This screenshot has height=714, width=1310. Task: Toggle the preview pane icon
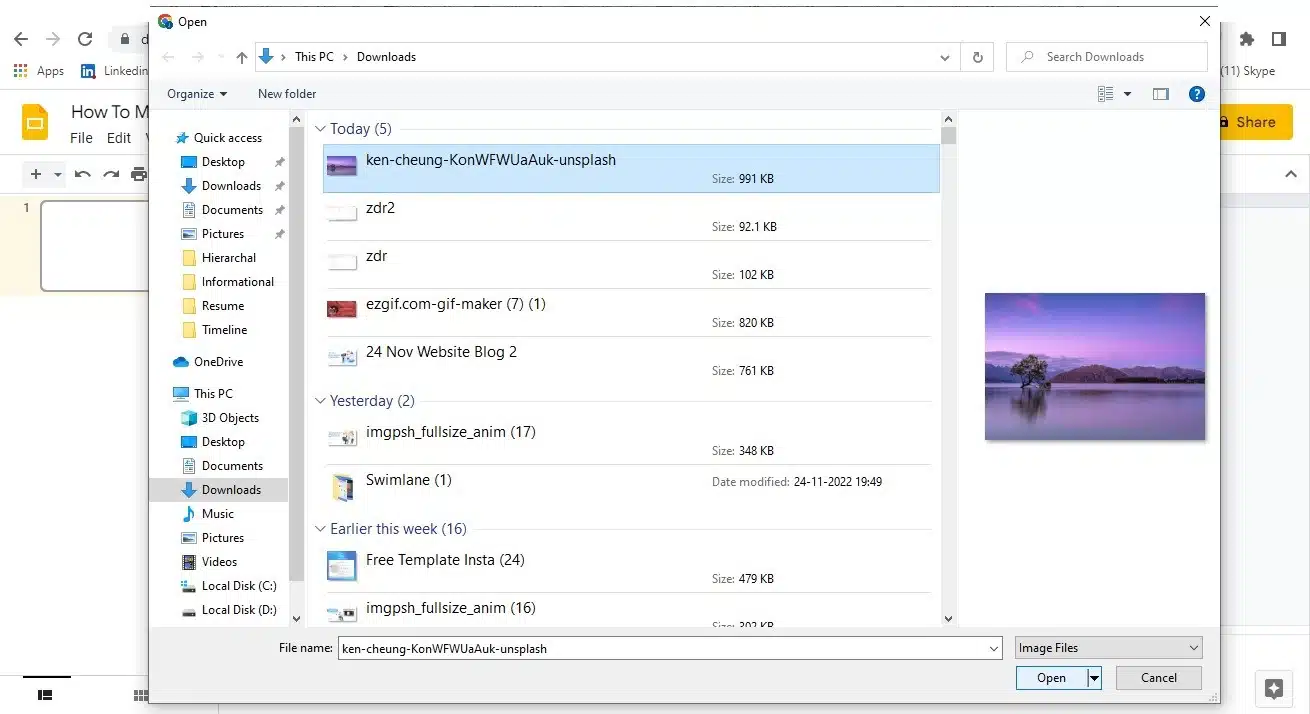click(1160, 94)
